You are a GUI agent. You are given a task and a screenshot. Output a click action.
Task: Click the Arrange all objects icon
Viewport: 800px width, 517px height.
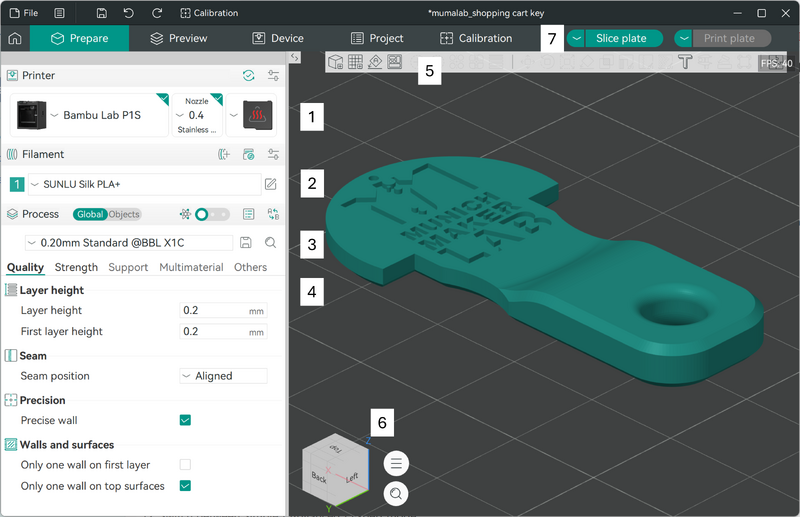click(x=395, y=62)
